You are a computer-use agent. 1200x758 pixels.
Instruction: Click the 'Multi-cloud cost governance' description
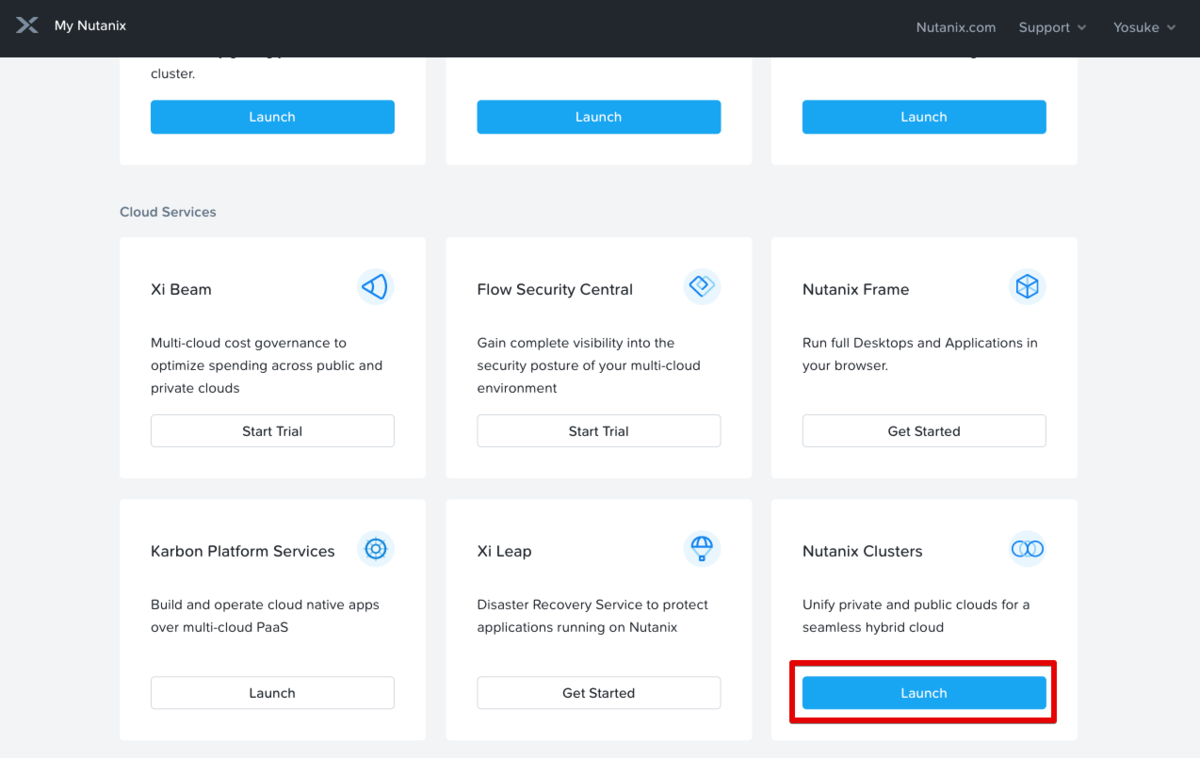click(x=267, y=365)
